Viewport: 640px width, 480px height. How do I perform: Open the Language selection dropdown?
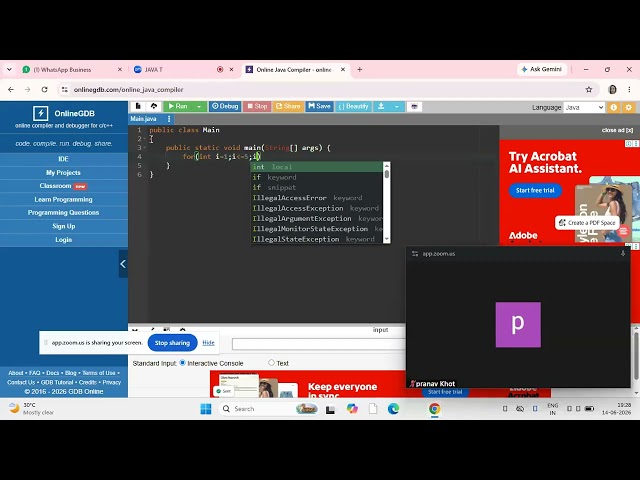584,107
